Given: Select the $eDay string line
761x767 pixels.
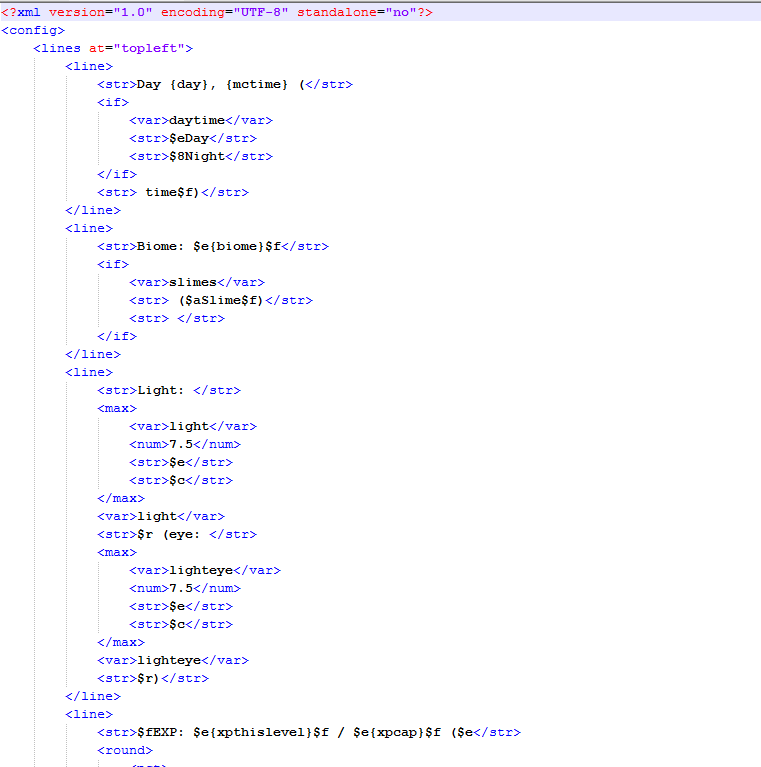Looking at the screenshot, I should 192,138.
